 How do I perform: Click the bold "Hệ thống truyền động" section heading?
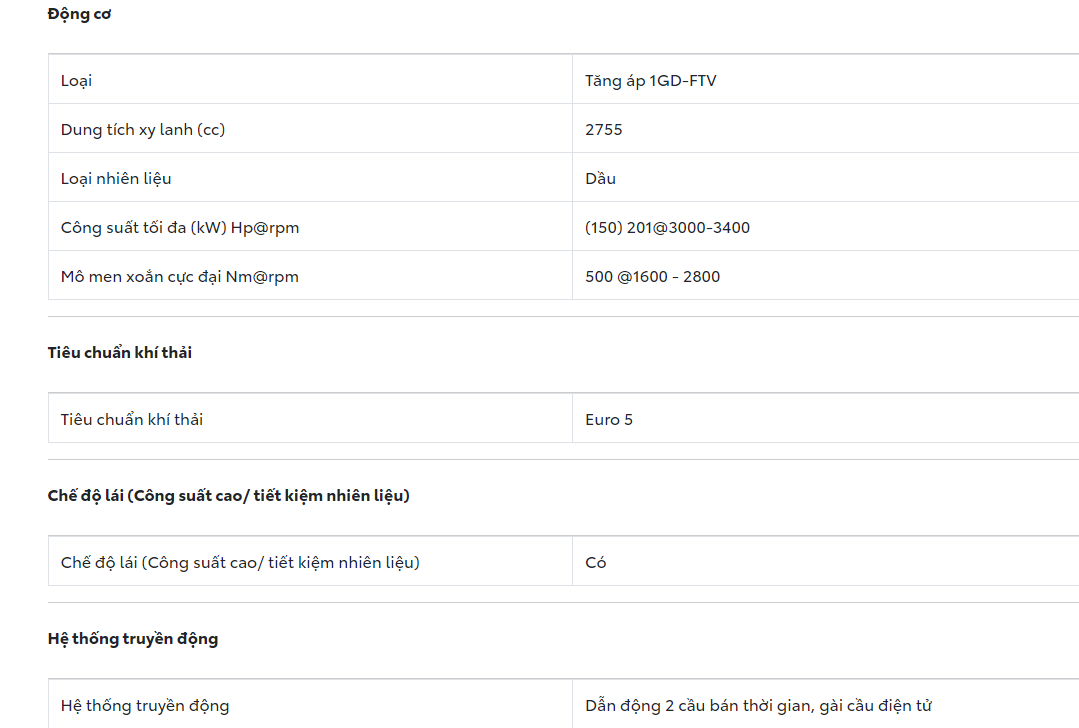click(x=133, y=639)
